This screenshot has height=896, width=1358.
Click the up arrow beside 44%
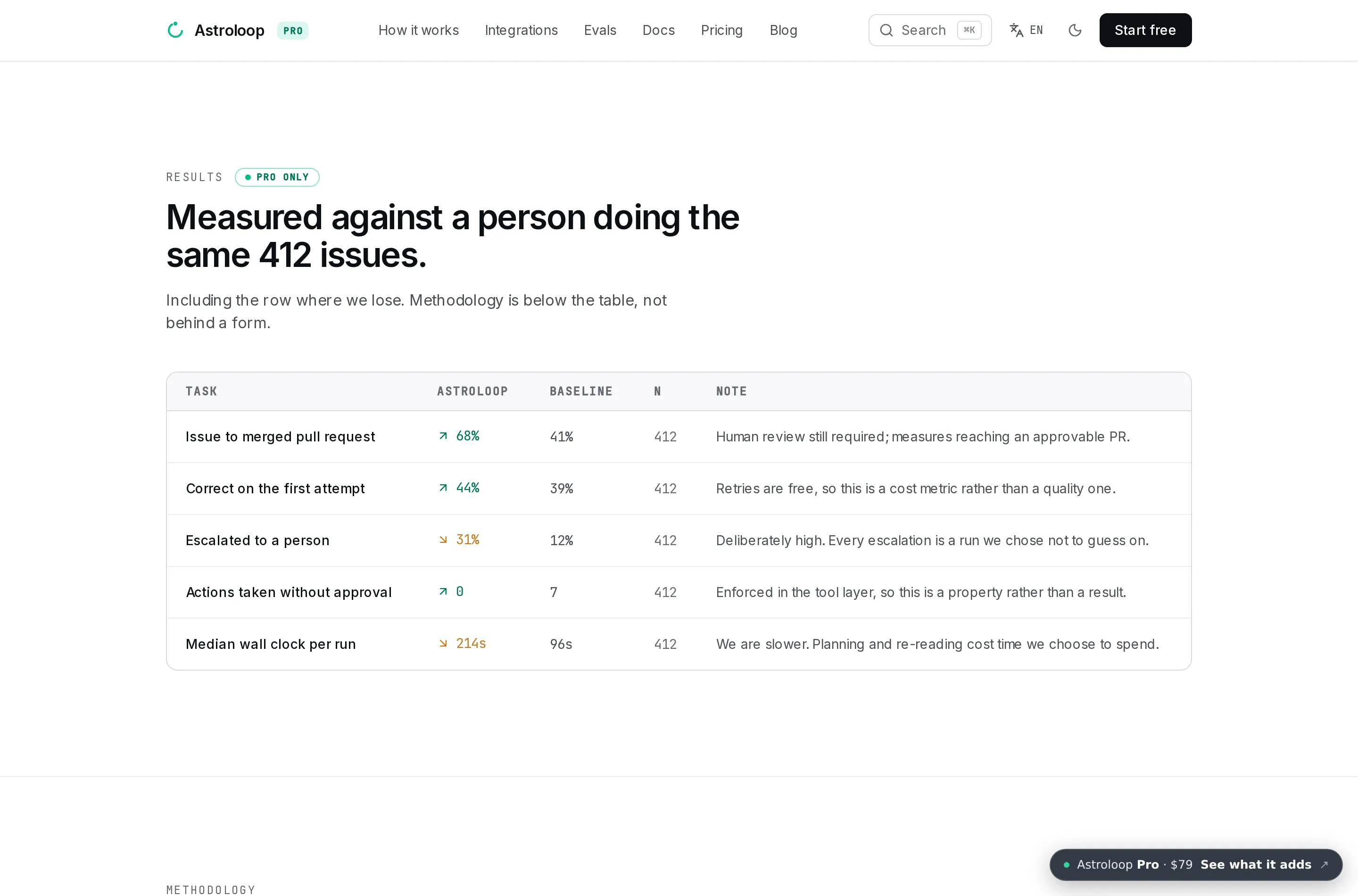(443, 488)
